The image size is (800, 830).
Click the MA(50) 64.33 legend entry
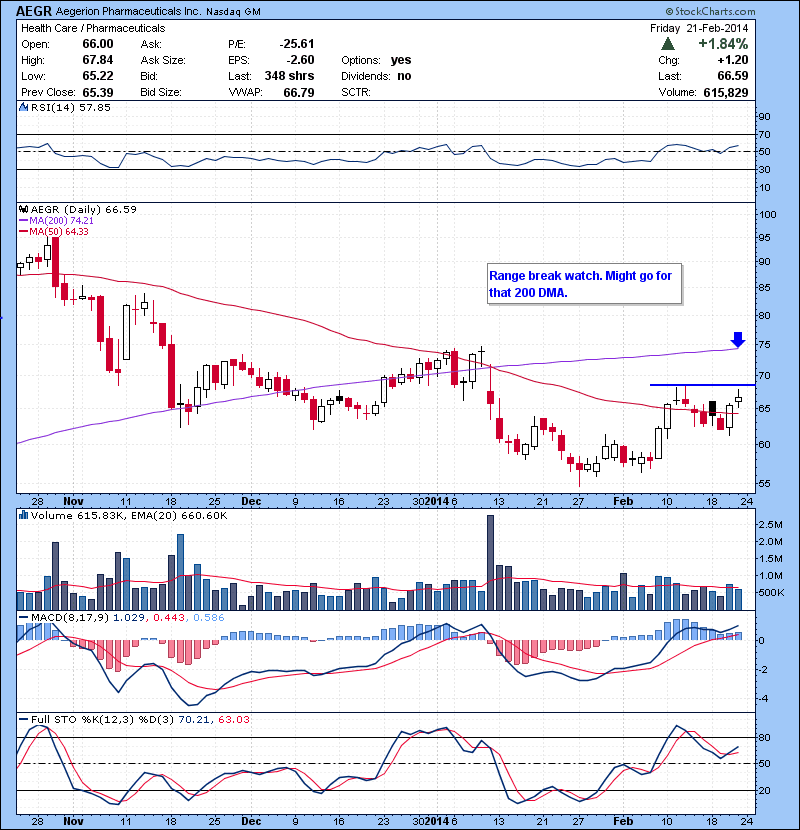point(53,232)
